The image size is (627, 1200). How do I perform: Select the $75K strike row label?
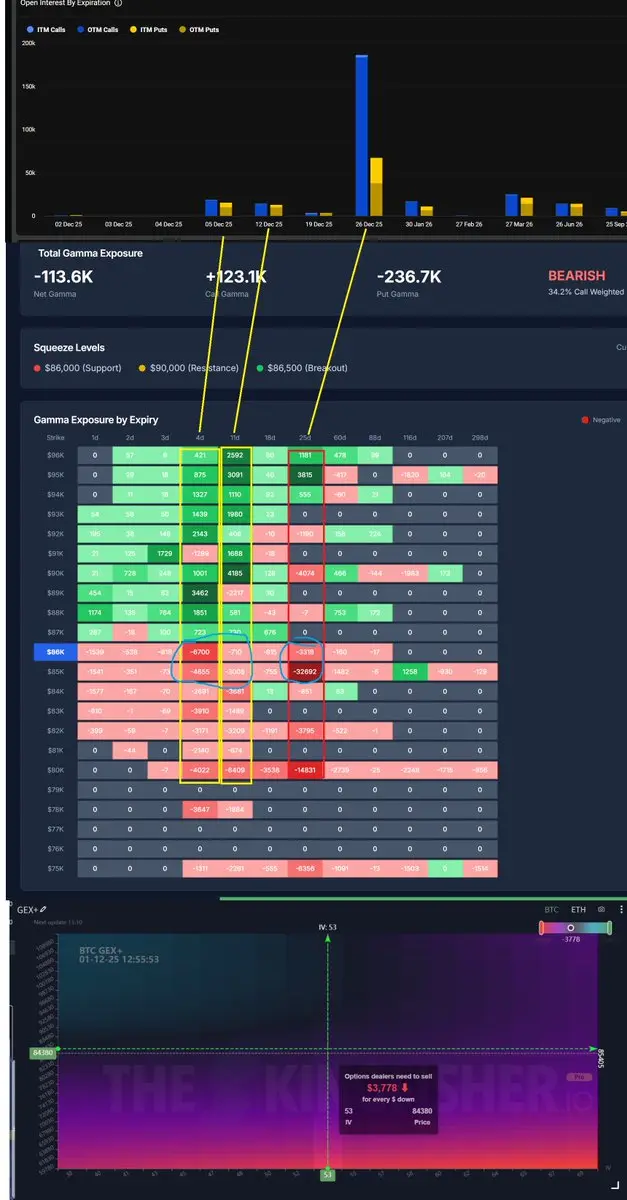tap(55, 867)
